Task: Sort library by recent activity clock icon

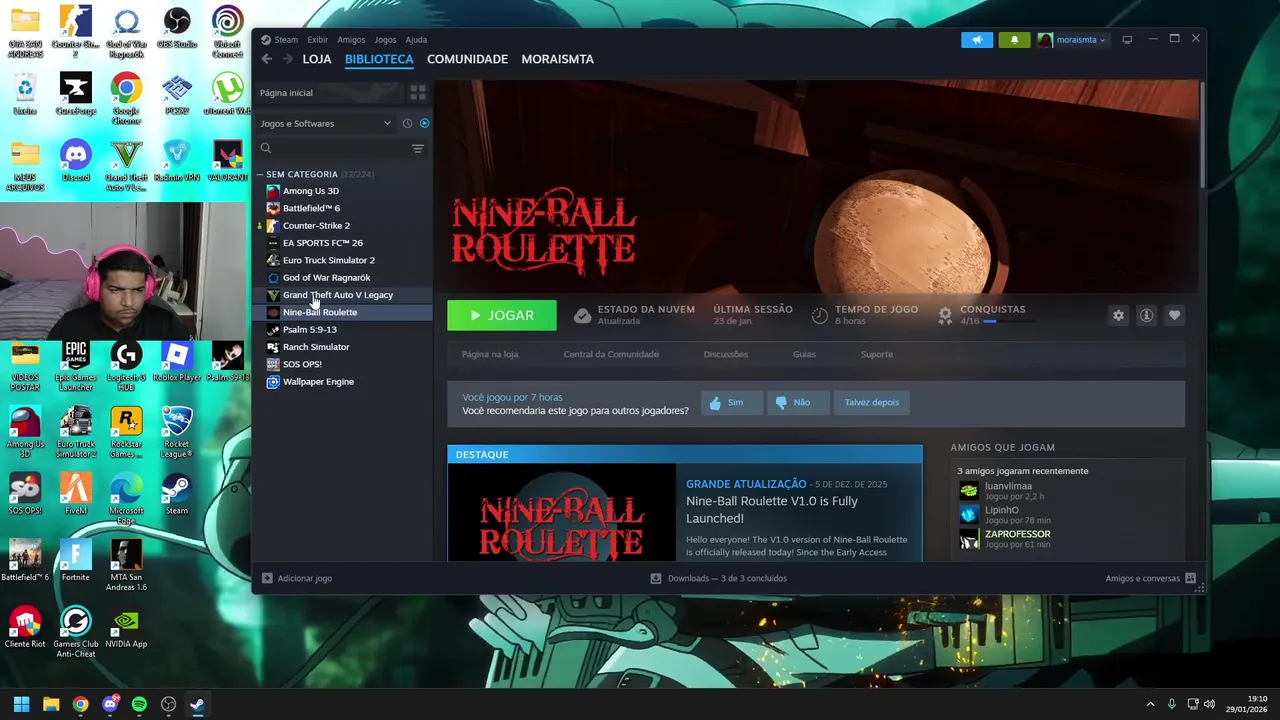Action: click(407, 123)
